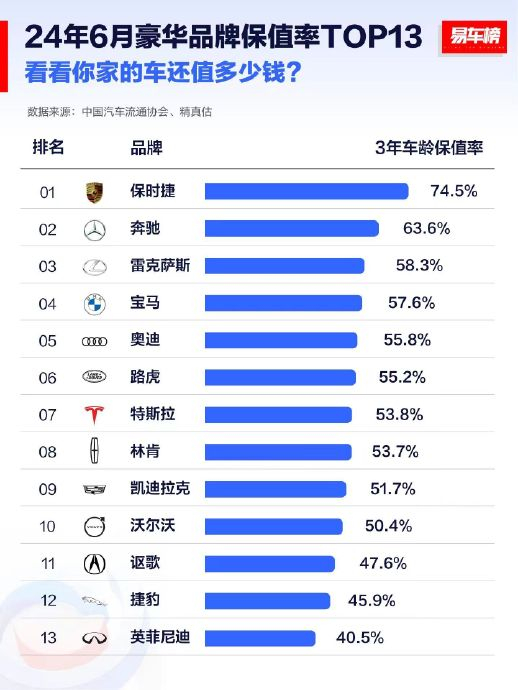Select the Audi four rings logo
Screen dimensions: 518x690
[x=95, y=341]
